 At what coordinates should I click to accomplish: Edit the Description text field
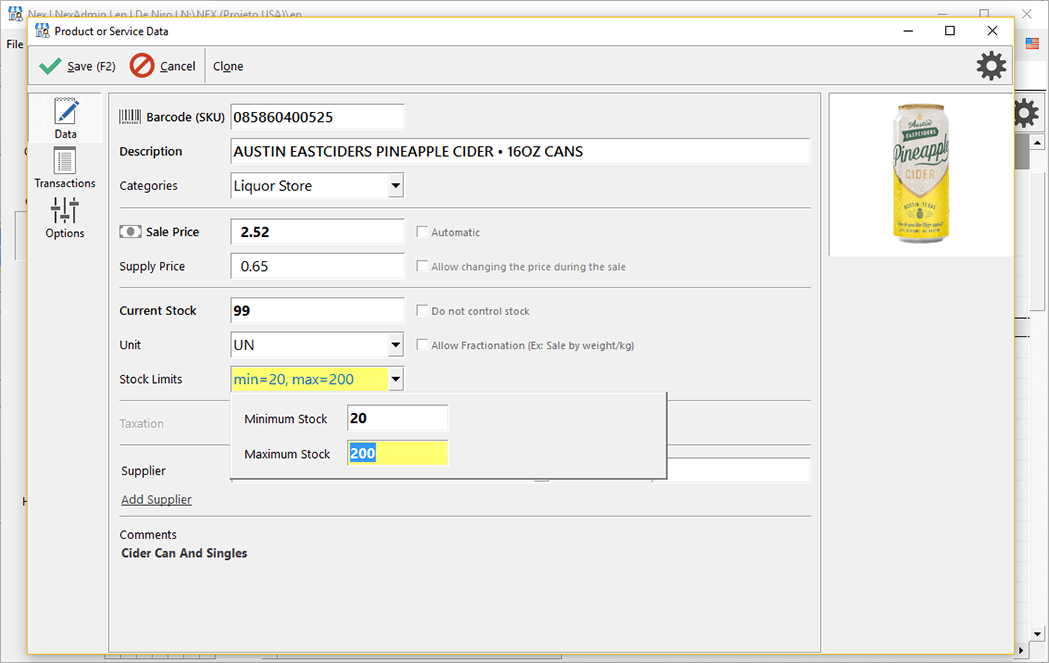[520, 151]
